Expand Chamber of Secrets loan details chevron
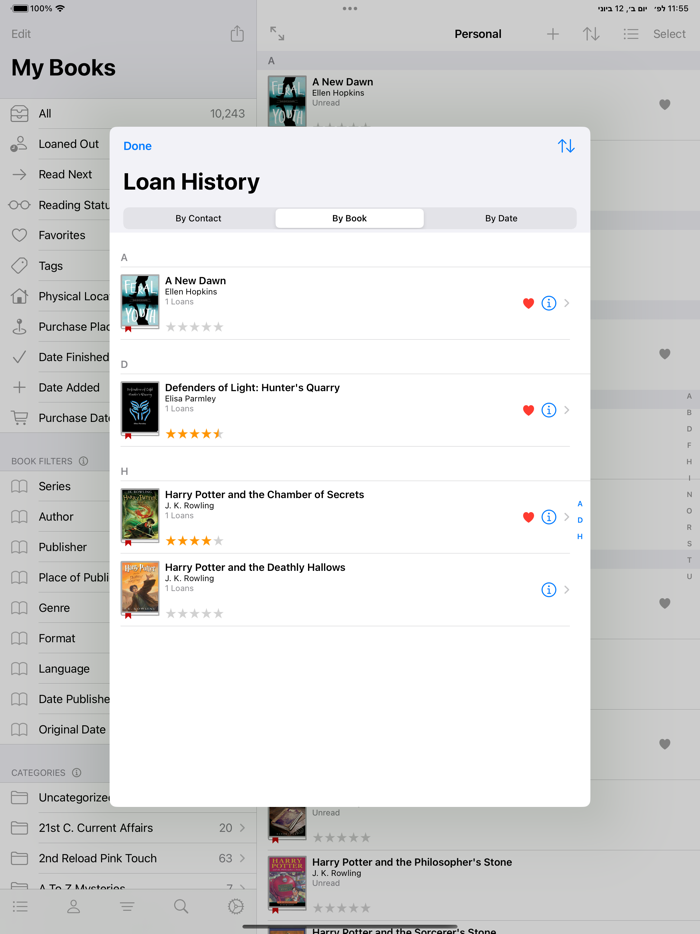Screen dimensions: 700x934 tap(567, 517)
